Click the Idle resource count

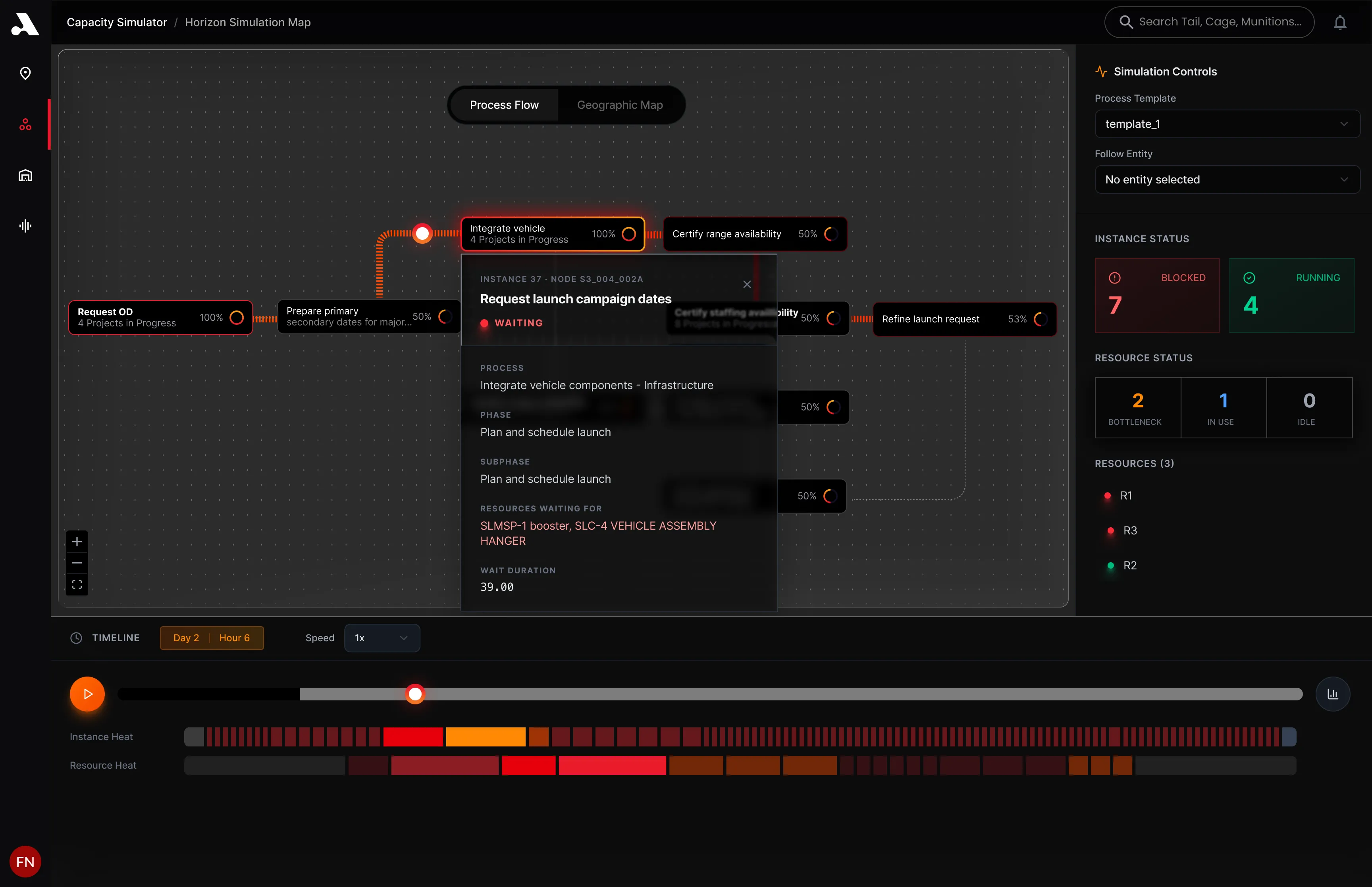point(1309,408)
